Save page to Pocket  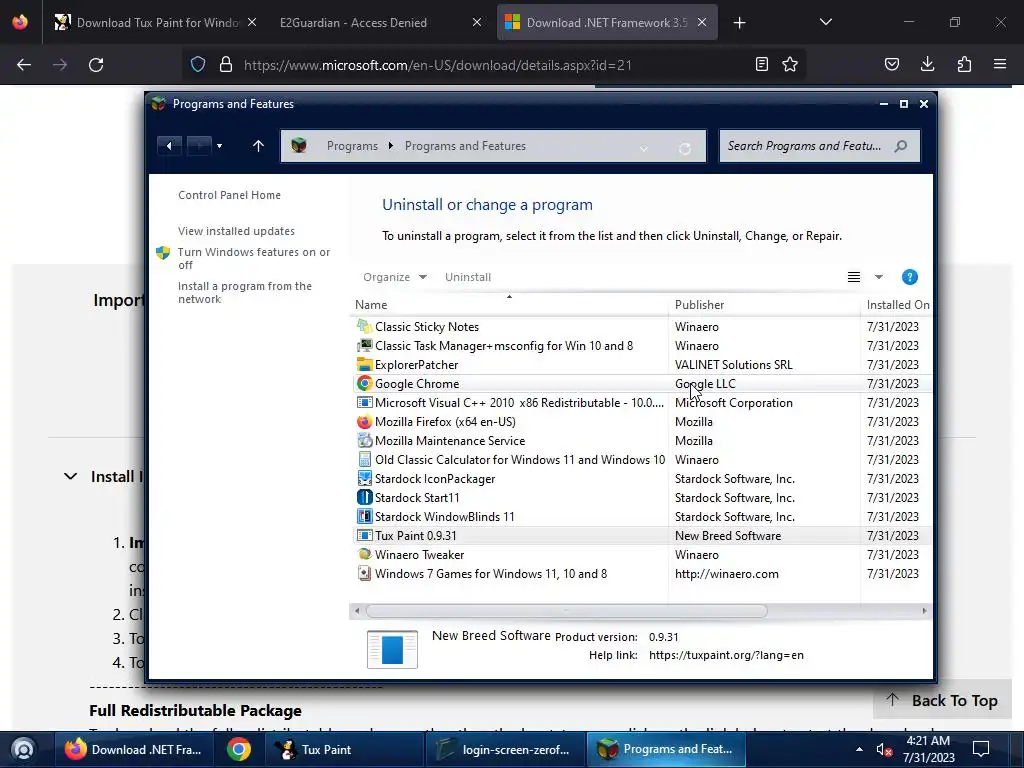click(x=891, y=64)
